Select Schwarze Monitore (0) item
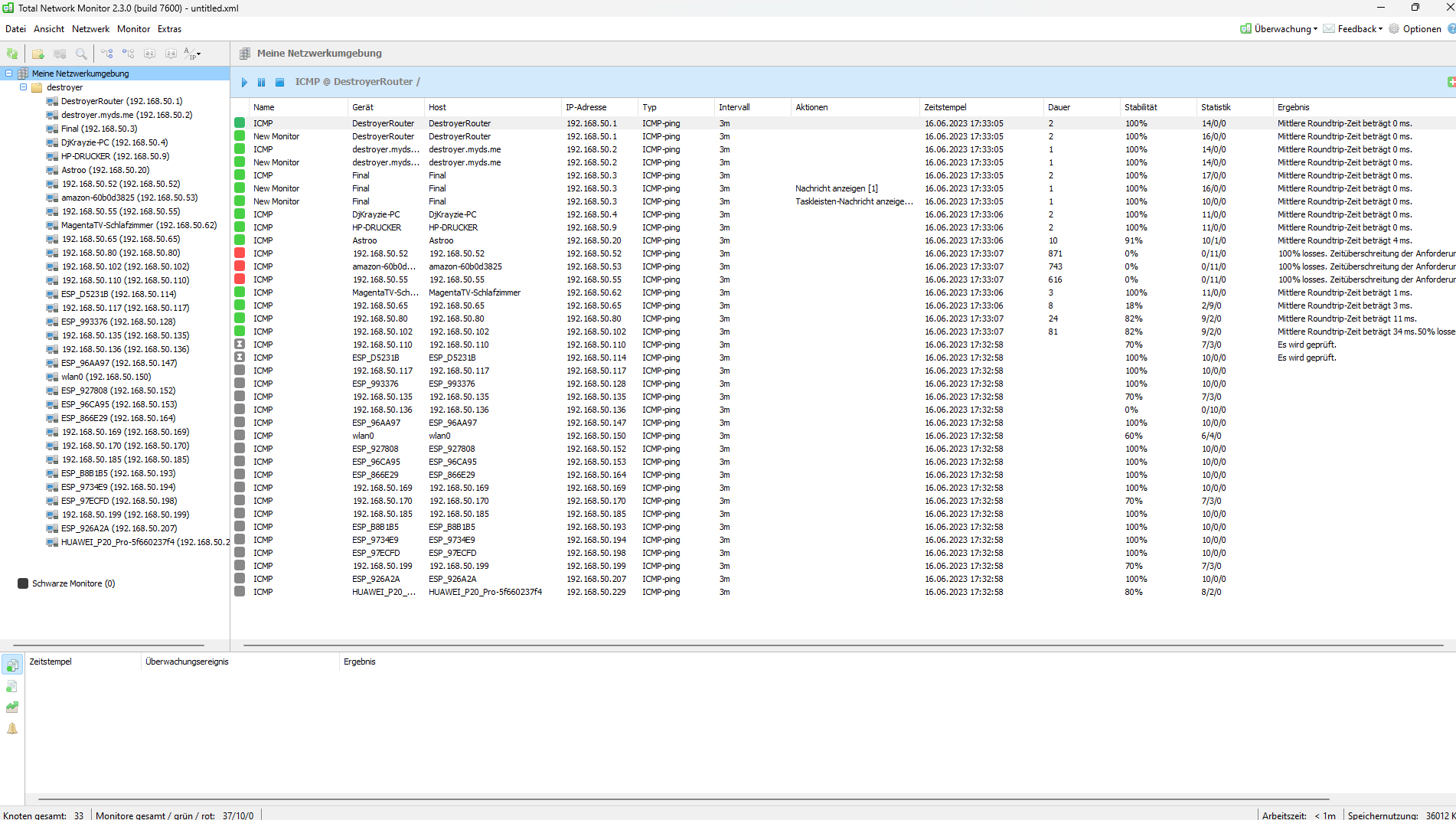This screenshot has width=1456, height=820. 73,583
